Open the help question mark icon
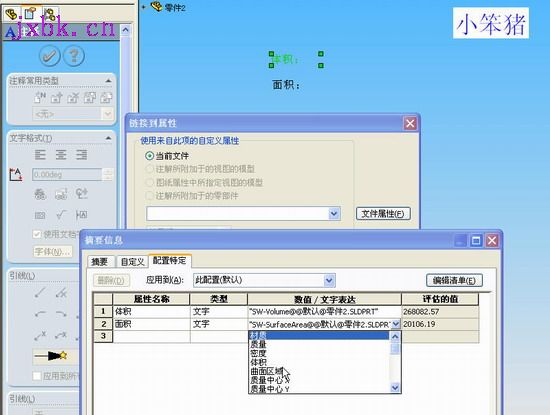550x415 pixels. (x=74, y=56)
